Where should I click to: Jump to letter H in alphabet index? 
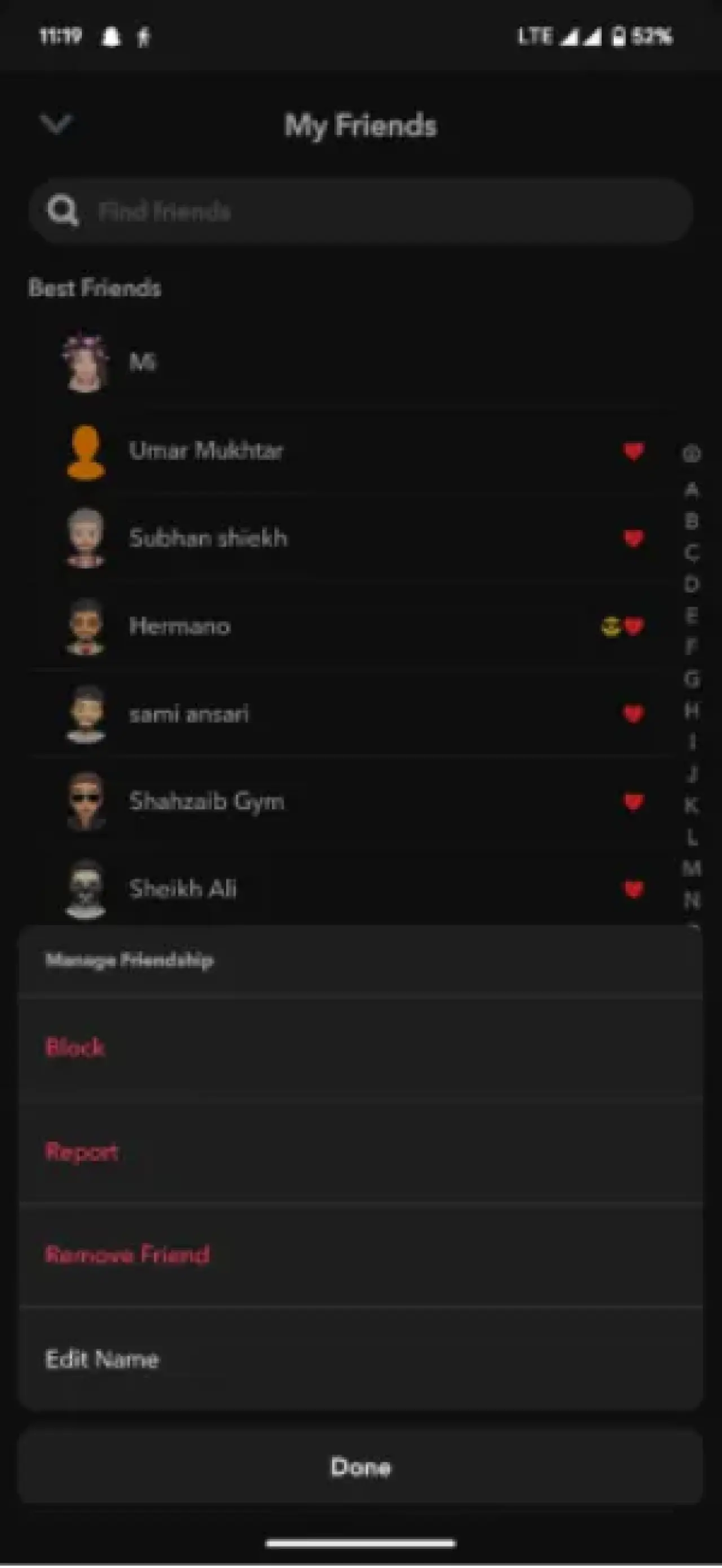[692, 709]
